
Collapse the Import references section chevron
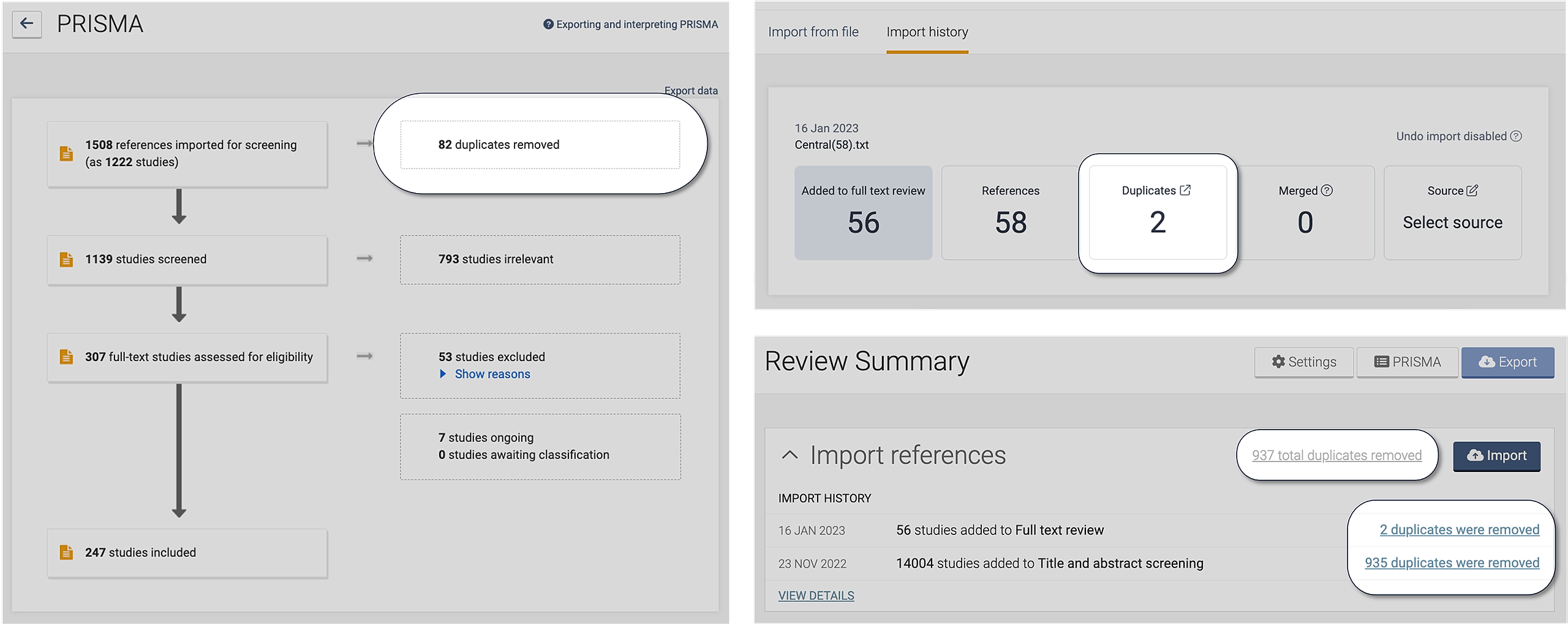click(790, 455)
